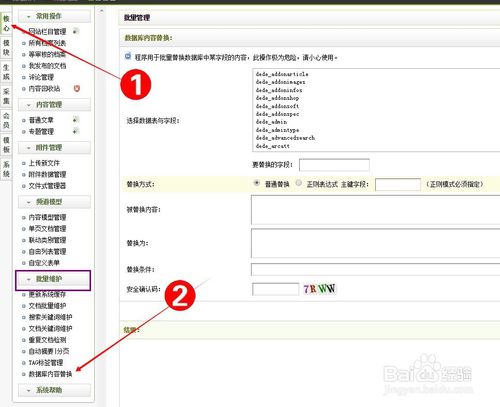Collapse the 批量维护 section header

(53, 279)
